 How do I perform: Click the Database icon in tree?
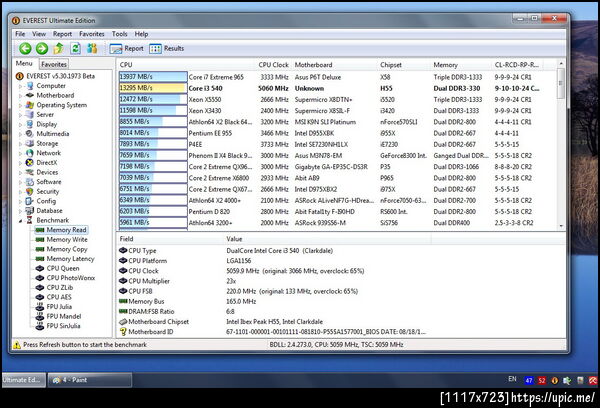point(29,211)
